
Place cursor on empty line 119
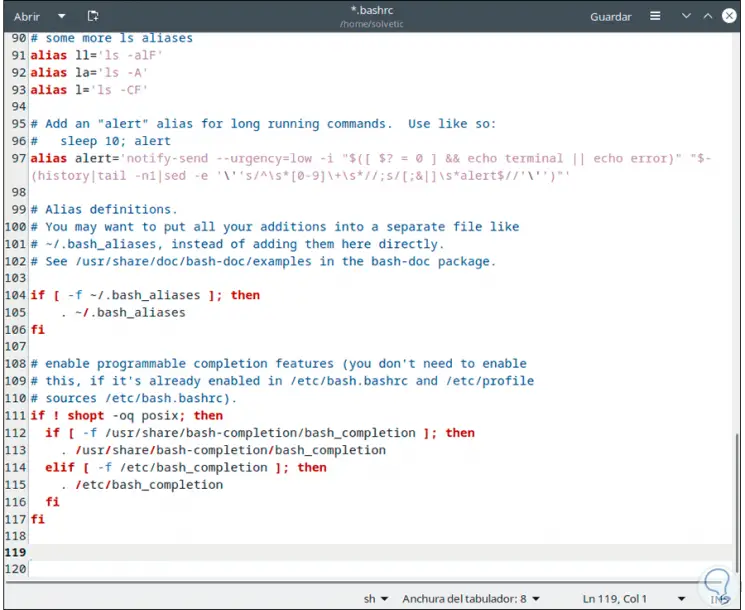(300, 552)
